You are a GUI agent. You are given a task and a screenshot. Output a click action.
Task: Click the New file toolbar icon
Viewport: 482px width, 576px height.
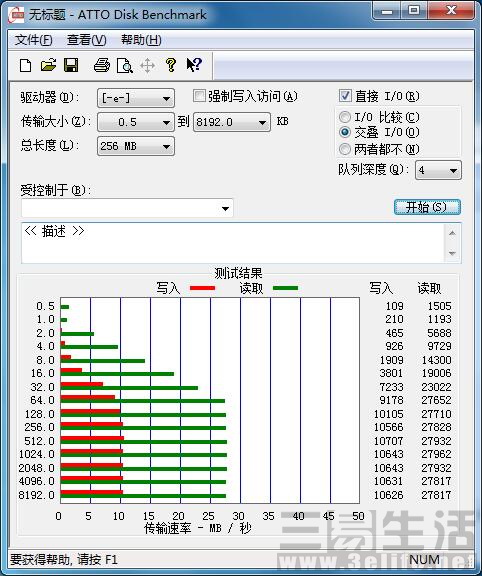pos(25,66)
